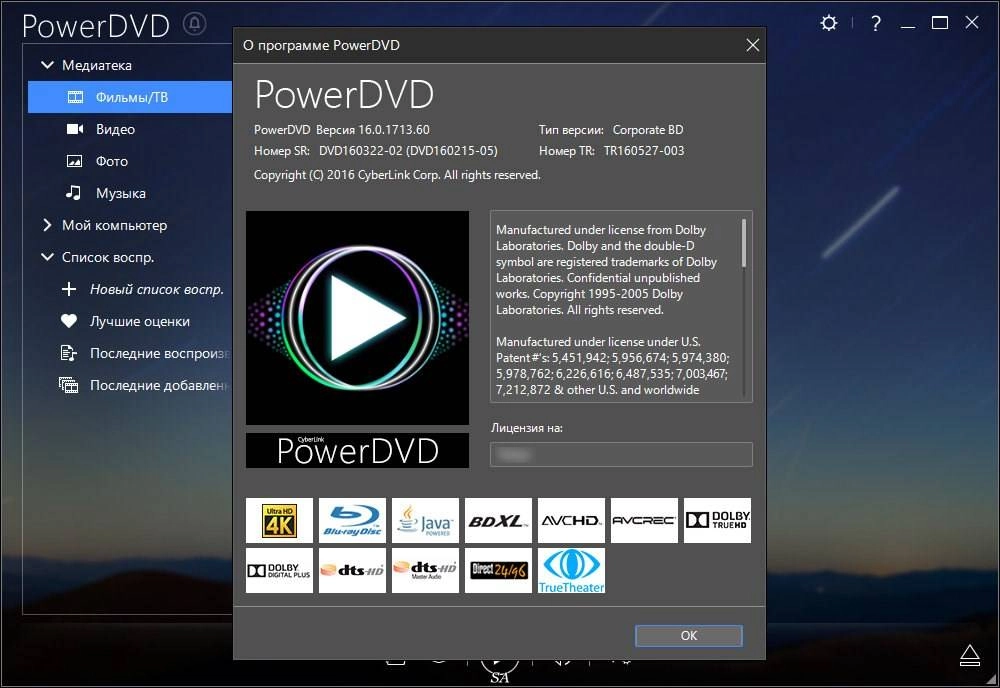Screen dimensions: 1000x688
Task: Click the heart icon for top rated
Action: coord(69,321)
